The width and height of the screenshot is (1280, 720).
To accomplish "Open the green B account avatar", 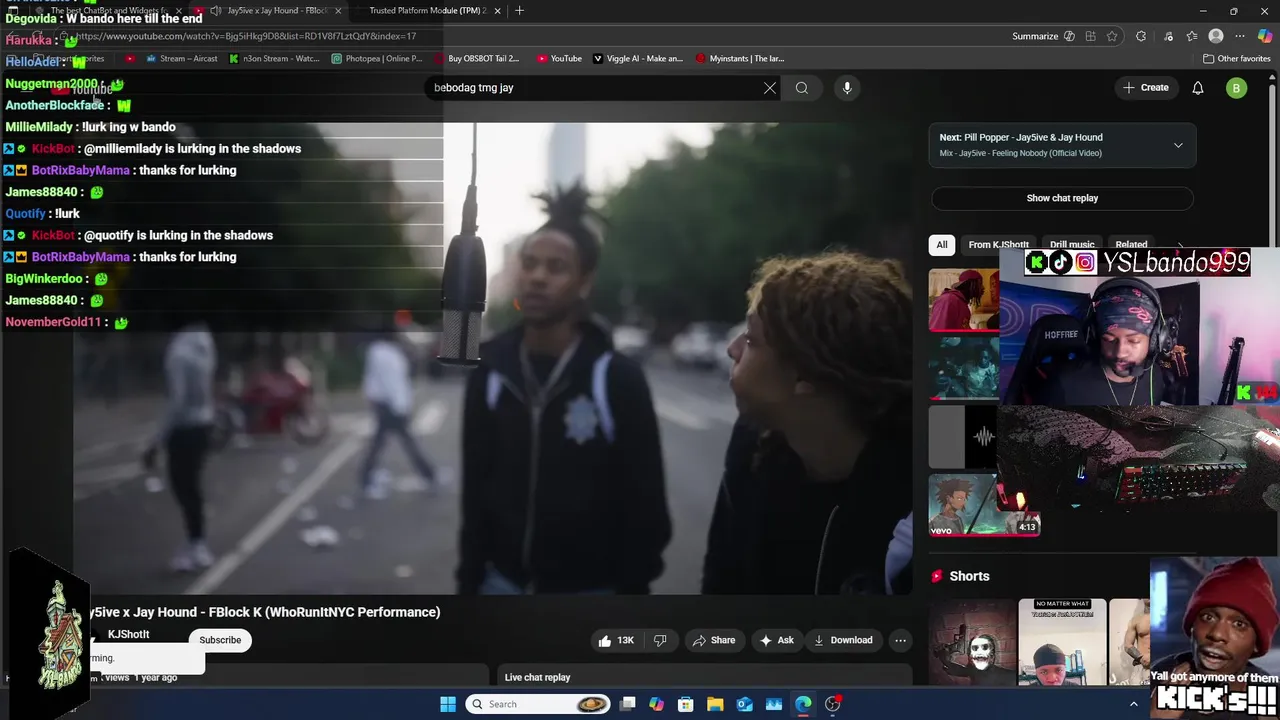I will coord(1236,88).
